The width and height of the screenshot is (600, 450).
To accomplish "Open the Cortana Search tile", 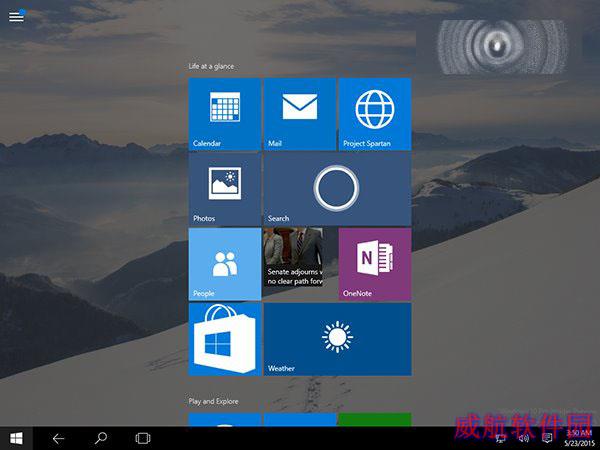I will click(x=338, y=189).
